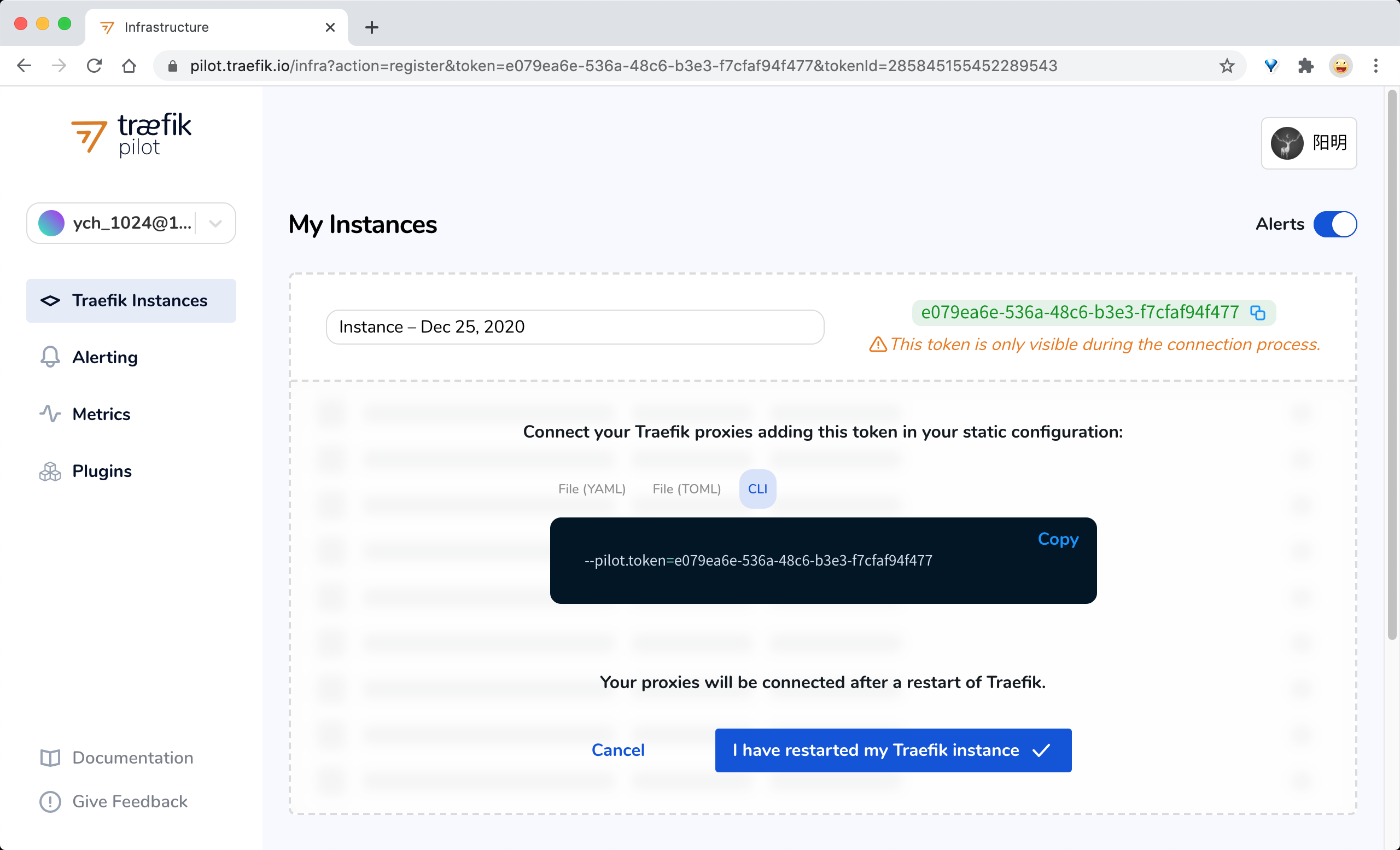Confirm "I have restarted my Traefik instance"
The width and height of the screenshot is (1400, 850).
click(x=892, y=750)
